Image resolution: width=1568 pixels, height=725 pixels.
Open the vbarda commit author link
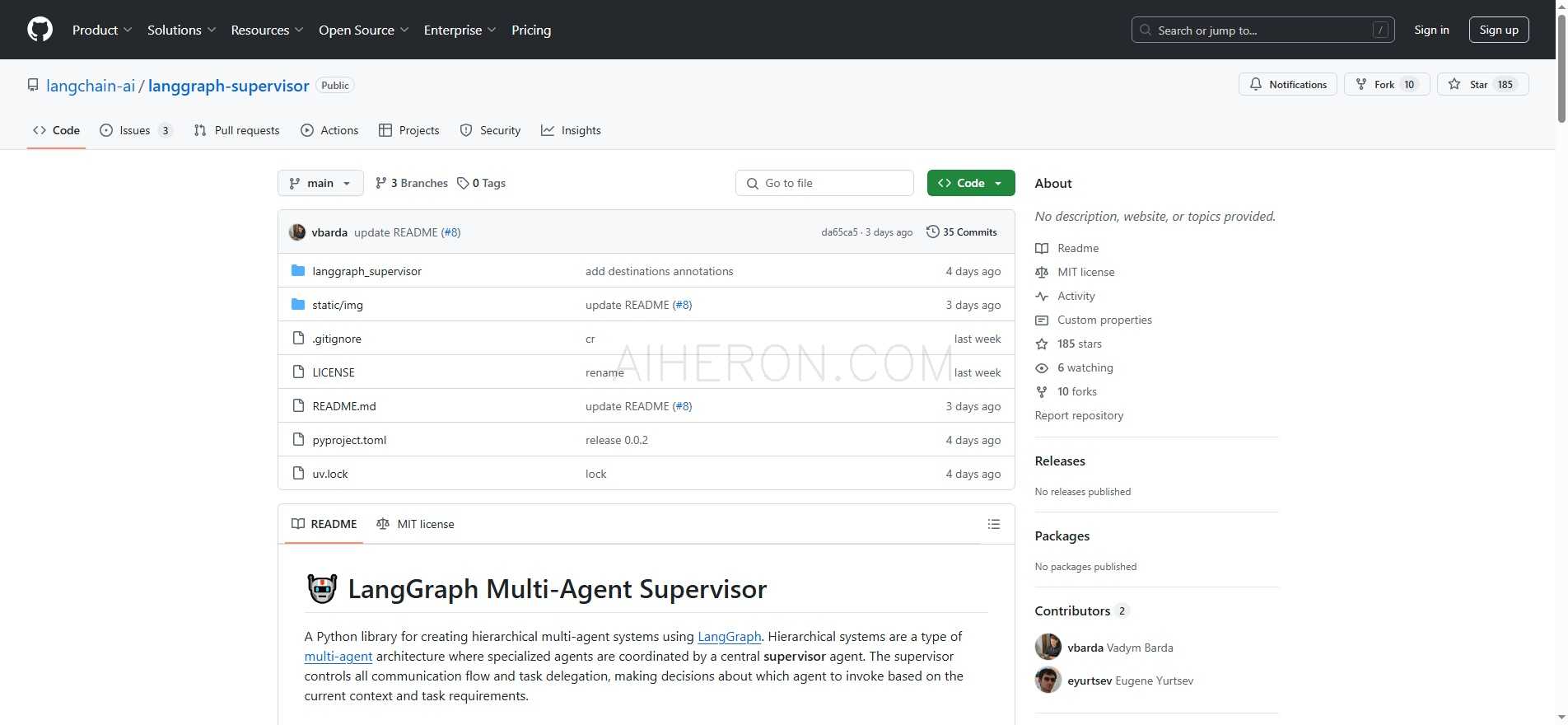tap(329, 232)
